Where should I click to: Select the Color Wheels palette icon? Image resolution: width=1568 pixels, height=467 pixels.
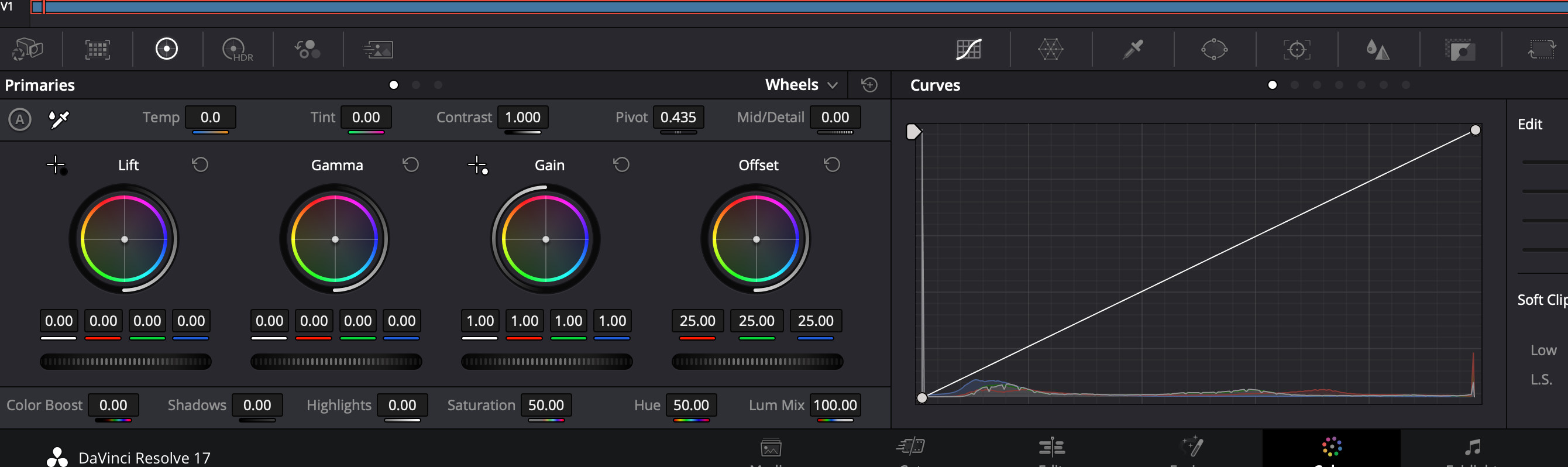click(167, 49)
